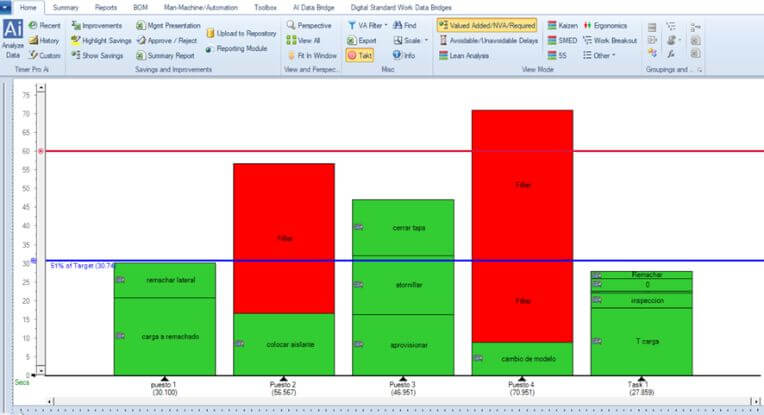This screenshot has height=415, width=764.
Task: Click Fit In Window
Action: click(312, 56)
